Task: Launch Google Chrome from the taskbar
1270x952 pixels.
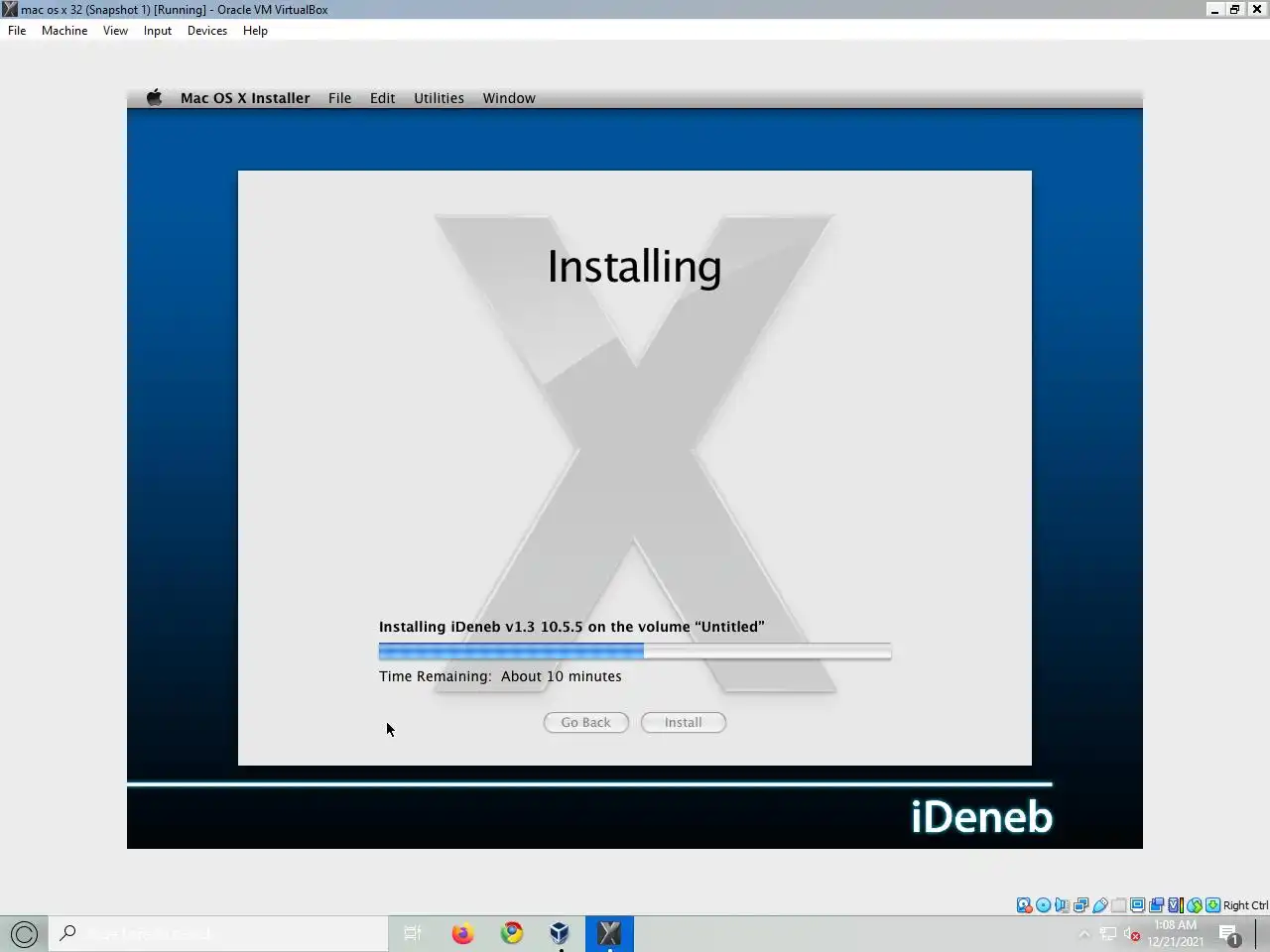Action: point(512,933)
